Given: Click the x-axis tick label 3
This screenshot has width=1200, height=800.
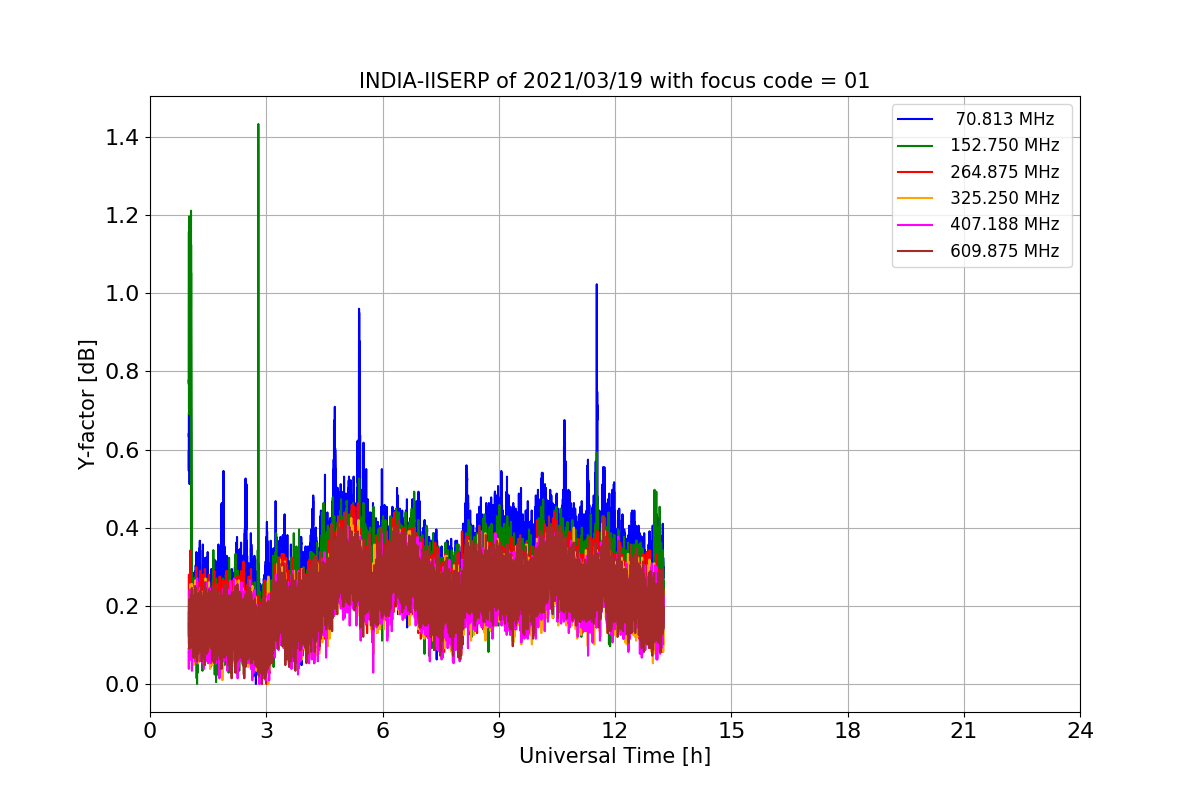Looking at the screenshot, I should coord(266,730).
